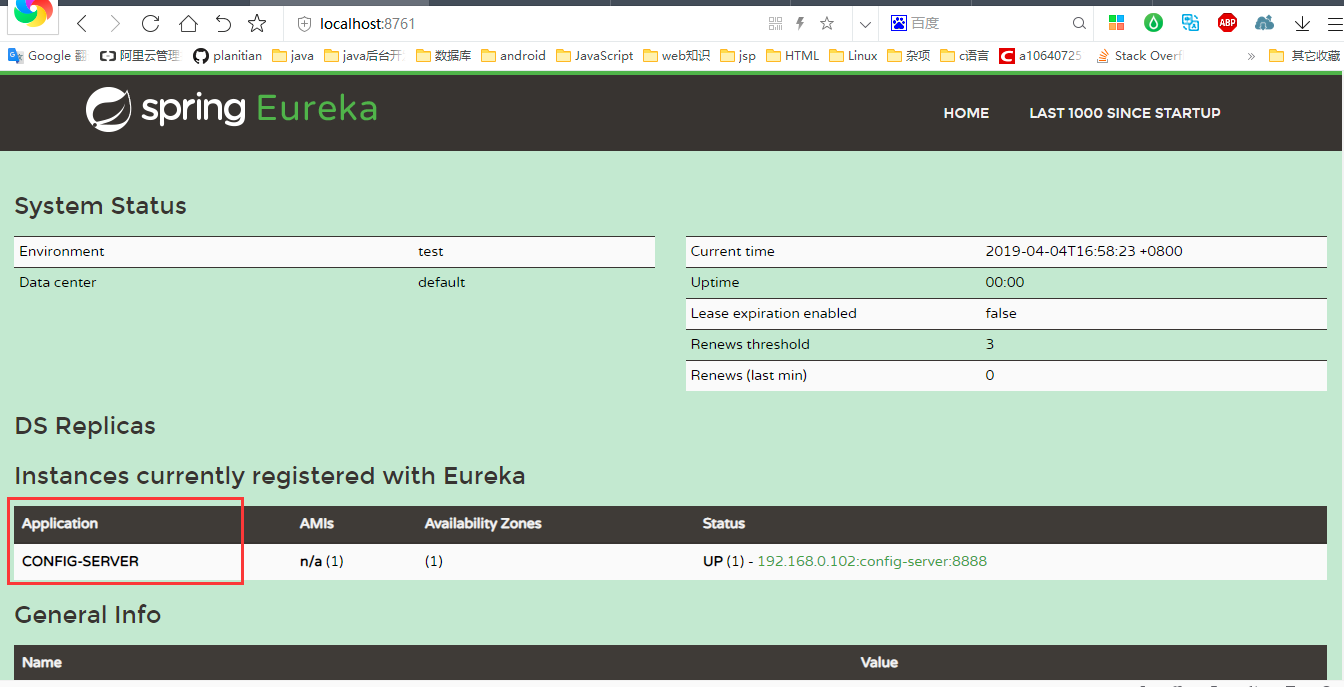Open the android bookmark folder
Screen dimensions: 1344x687
tap(514, 56)
